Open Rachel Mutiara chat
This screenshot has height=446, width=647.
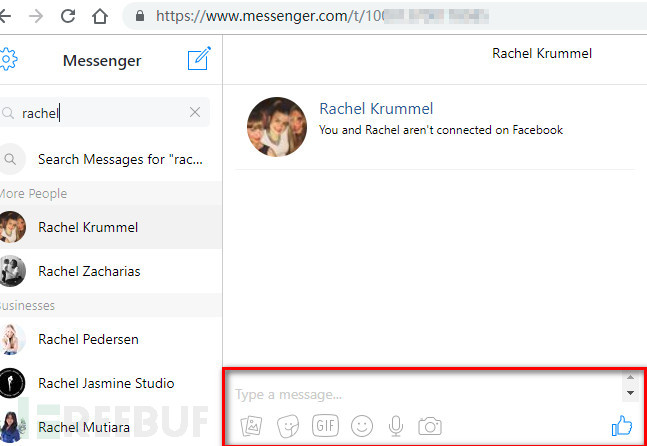111,427
